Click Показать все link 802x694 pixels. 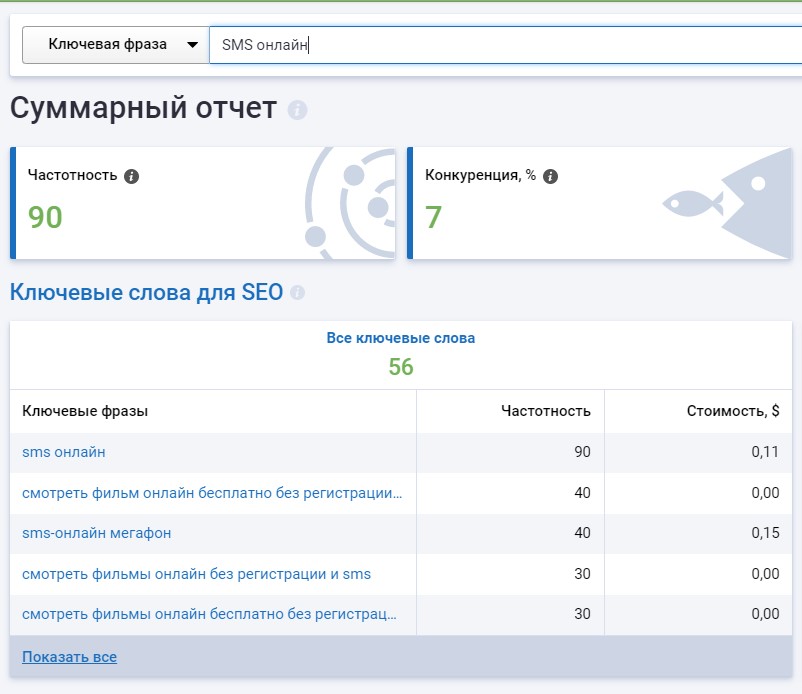click(x=70, y=657)
